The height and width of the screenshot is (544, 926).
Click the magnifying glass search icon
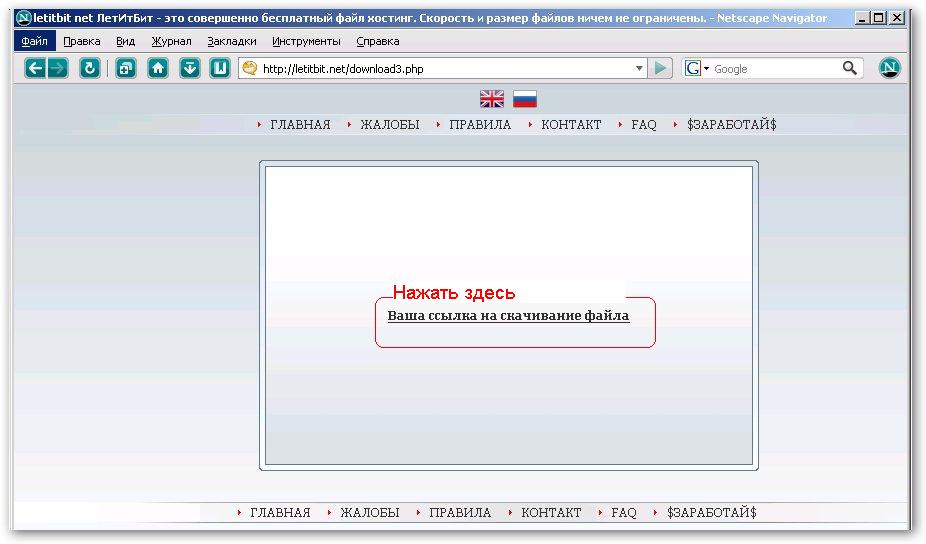[x=850, y=69]
